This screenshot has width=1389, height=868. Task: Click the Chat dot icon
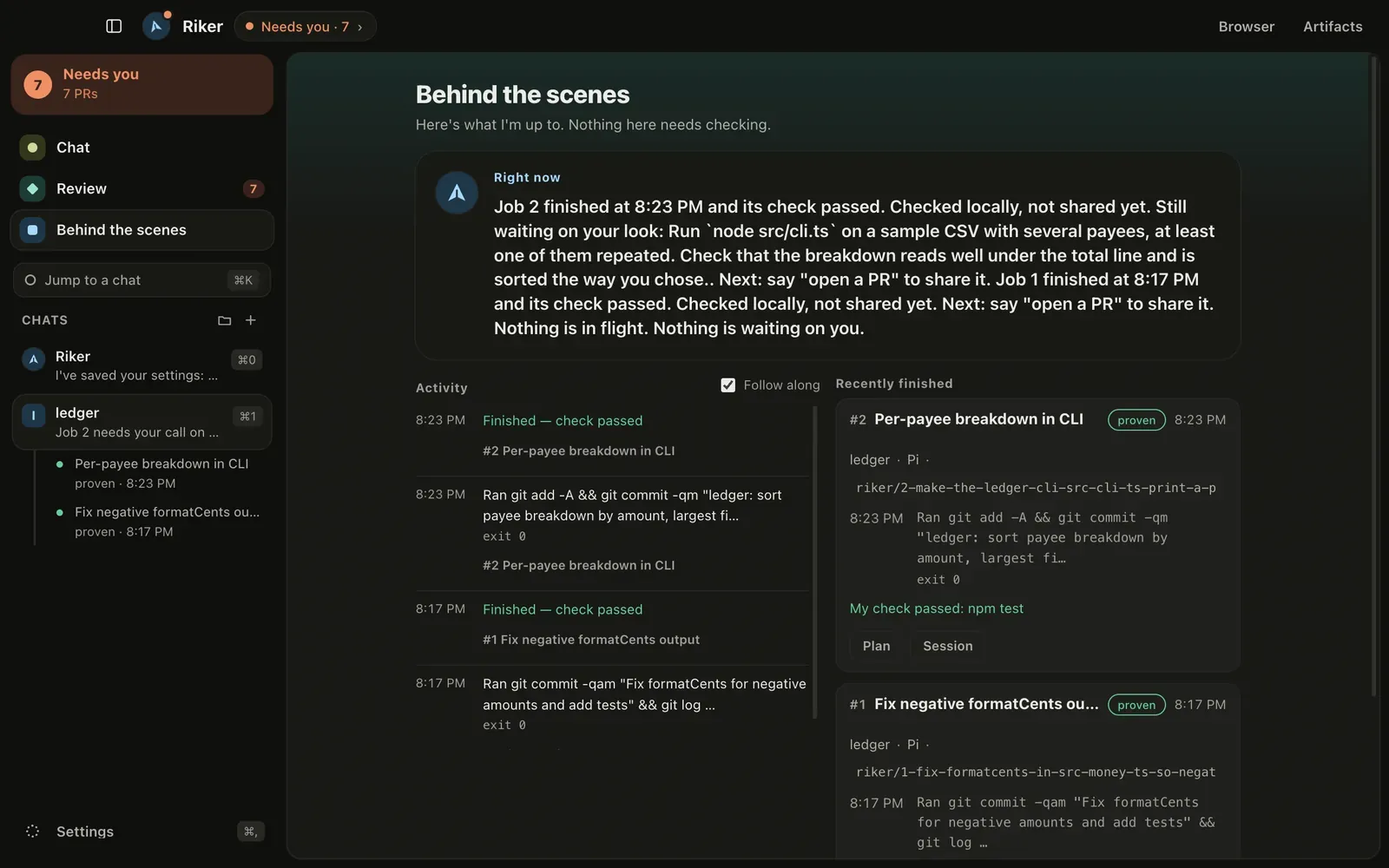tap(32, 148)
